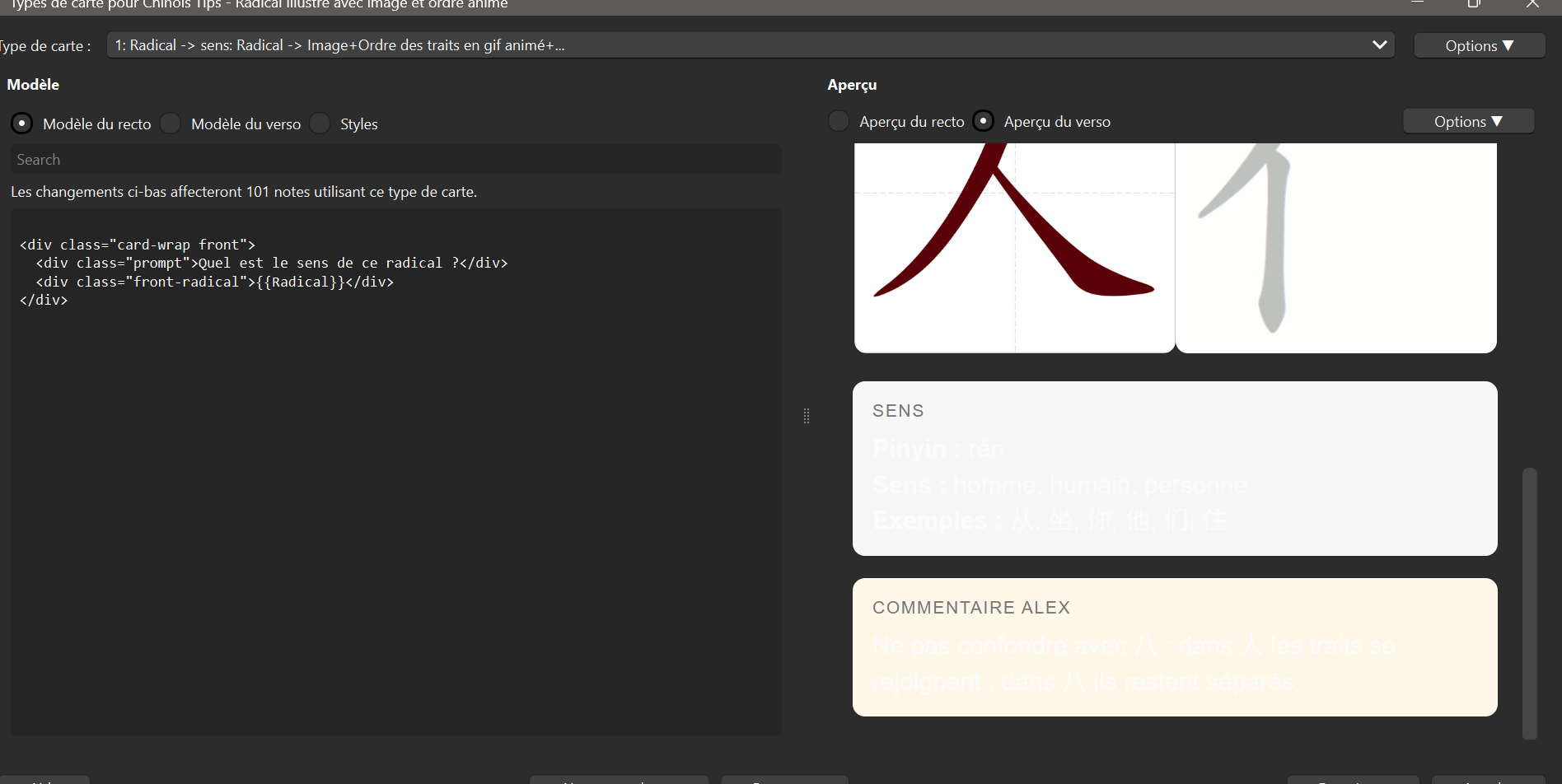Click the splitter handle between panels
The height and width of the screenshot is (784, 1562).
pos(807,416)
